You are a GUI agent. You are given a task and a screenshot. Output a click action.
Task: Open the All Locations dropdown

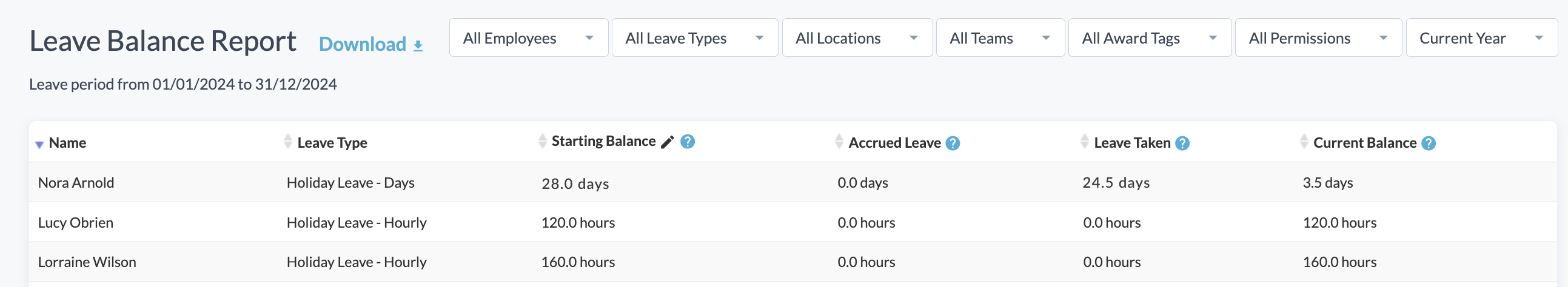(x=856, y=38)
